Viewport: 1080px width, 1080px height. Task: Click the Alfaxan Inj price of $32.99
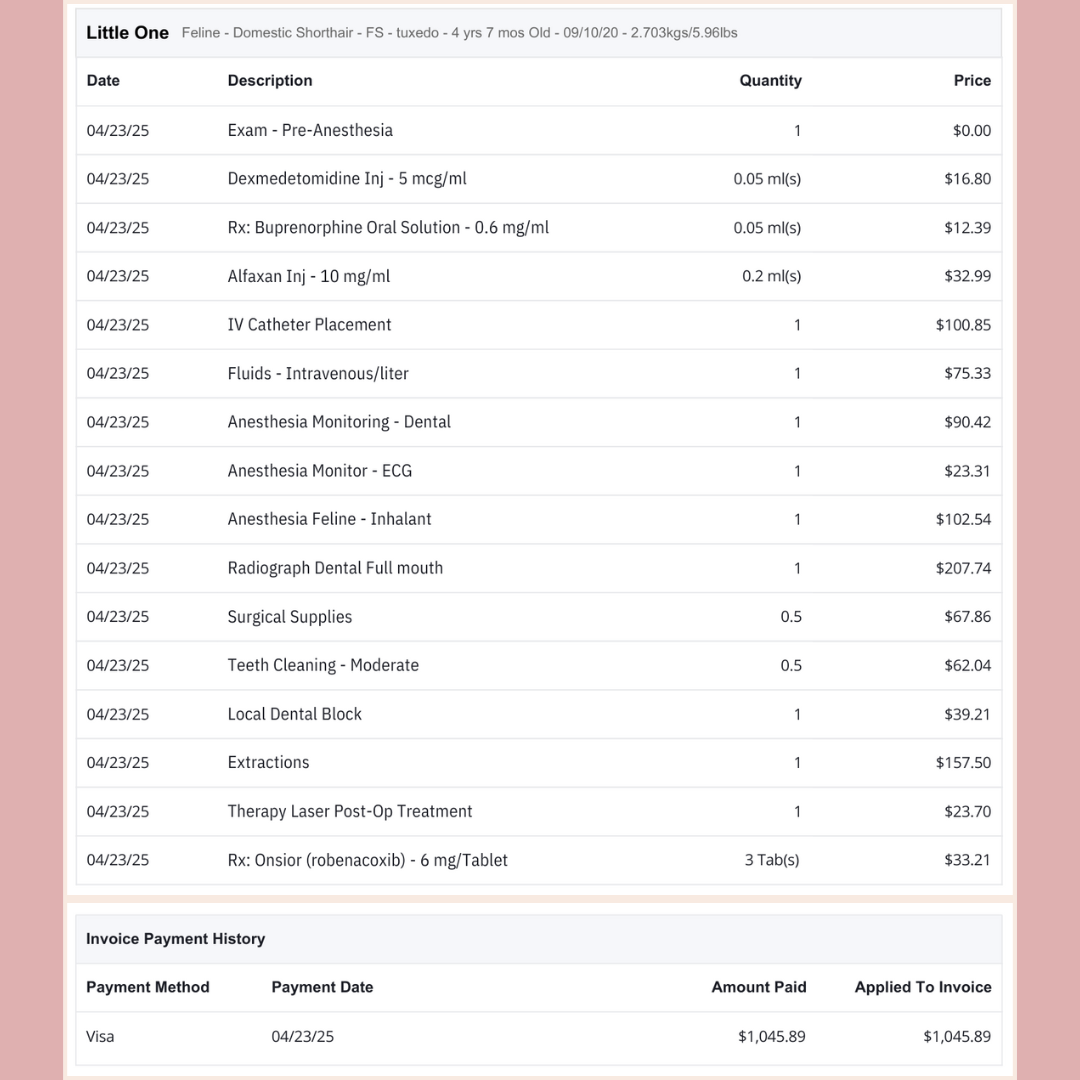(x=967, y=276)
